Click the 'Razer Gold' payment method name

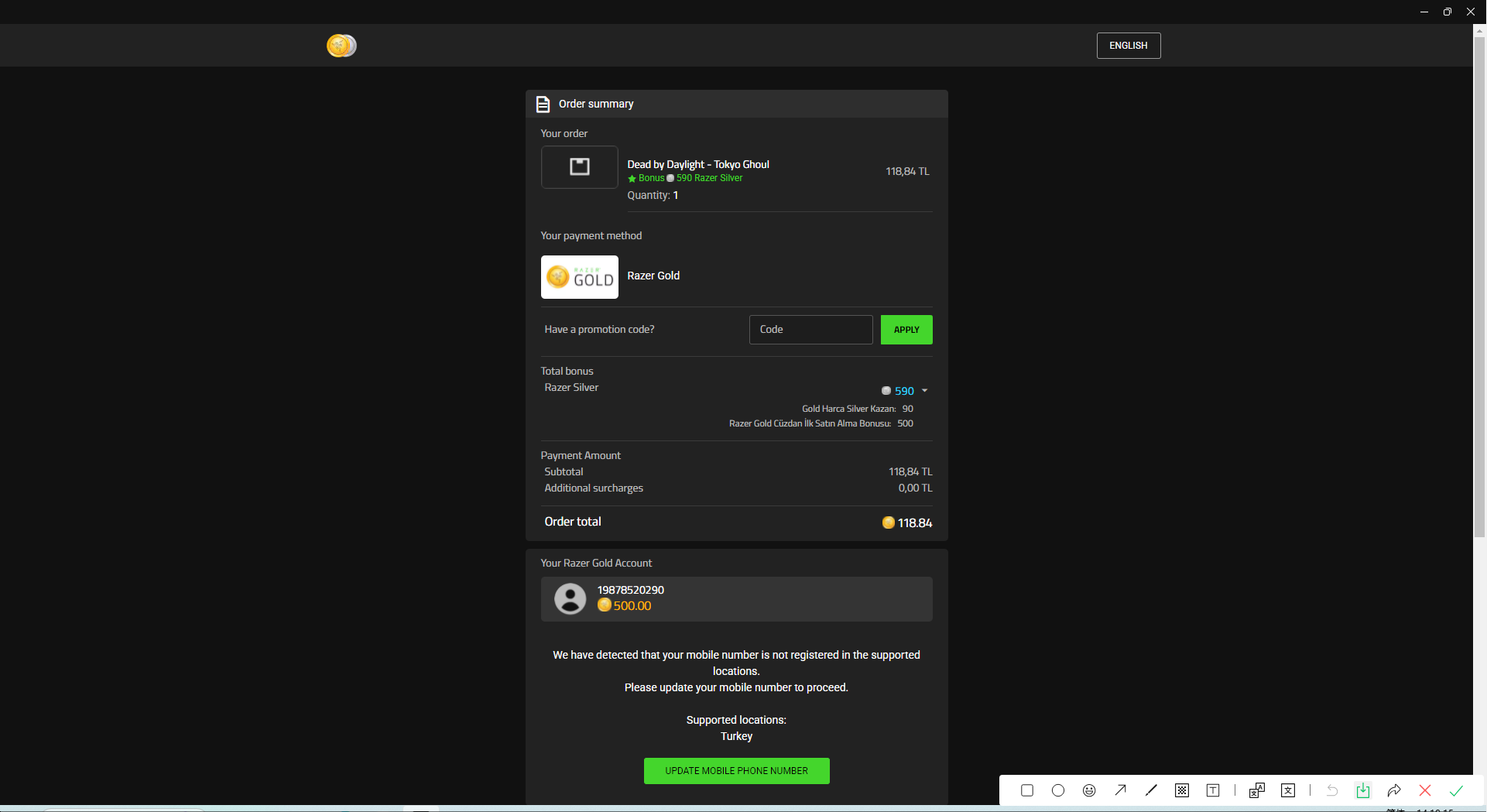point(653,276)
